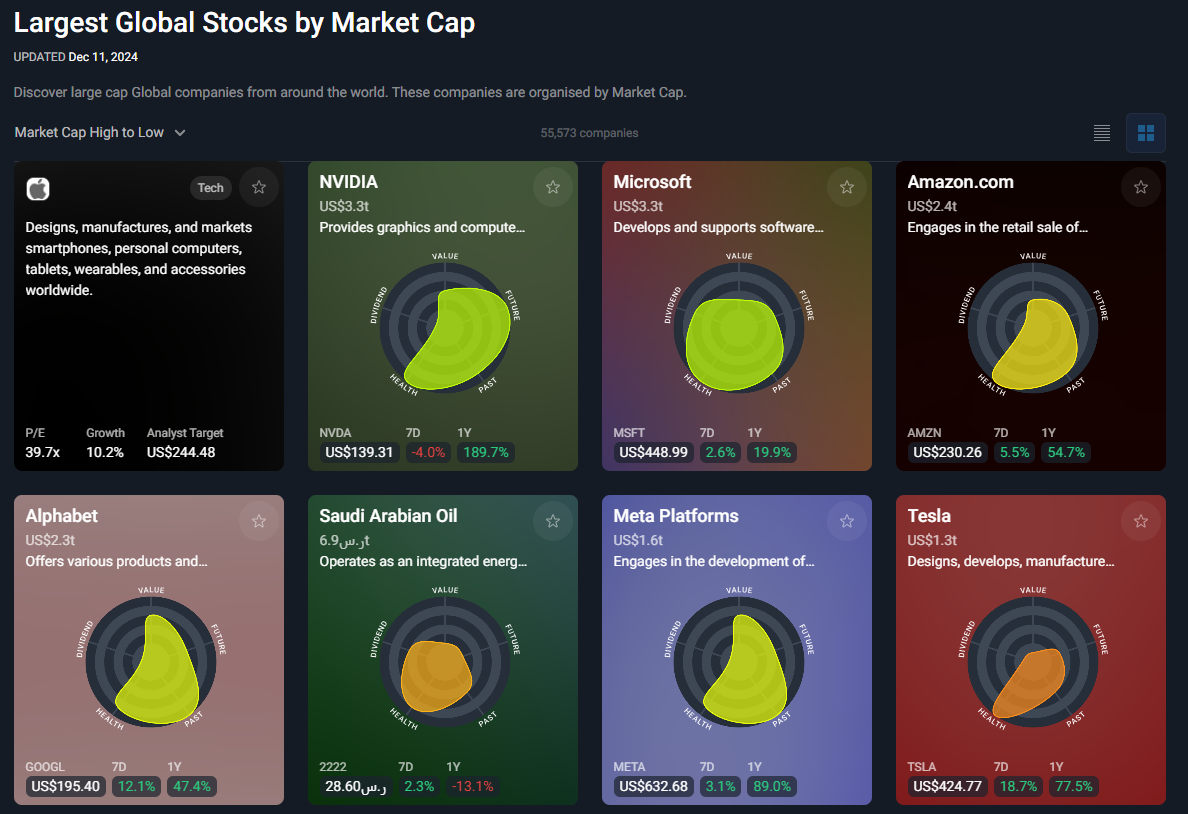Toggle favorite star on the Tesla card
The width and height of the screenshot is (1188, 814).
tap(1141, 521)
